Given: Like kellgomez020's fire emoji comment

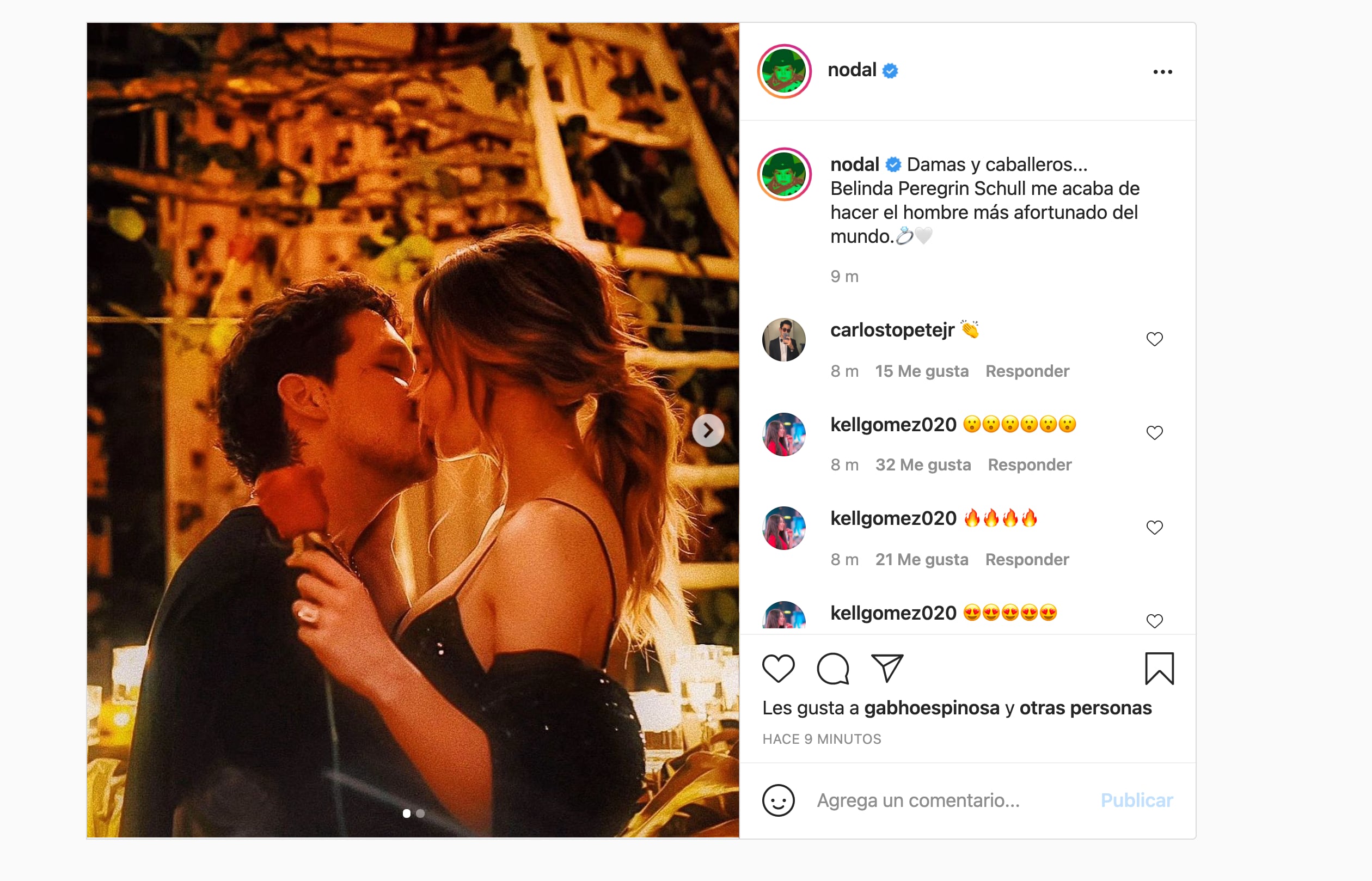Looking at the screenshot, I should [1154, 528].
